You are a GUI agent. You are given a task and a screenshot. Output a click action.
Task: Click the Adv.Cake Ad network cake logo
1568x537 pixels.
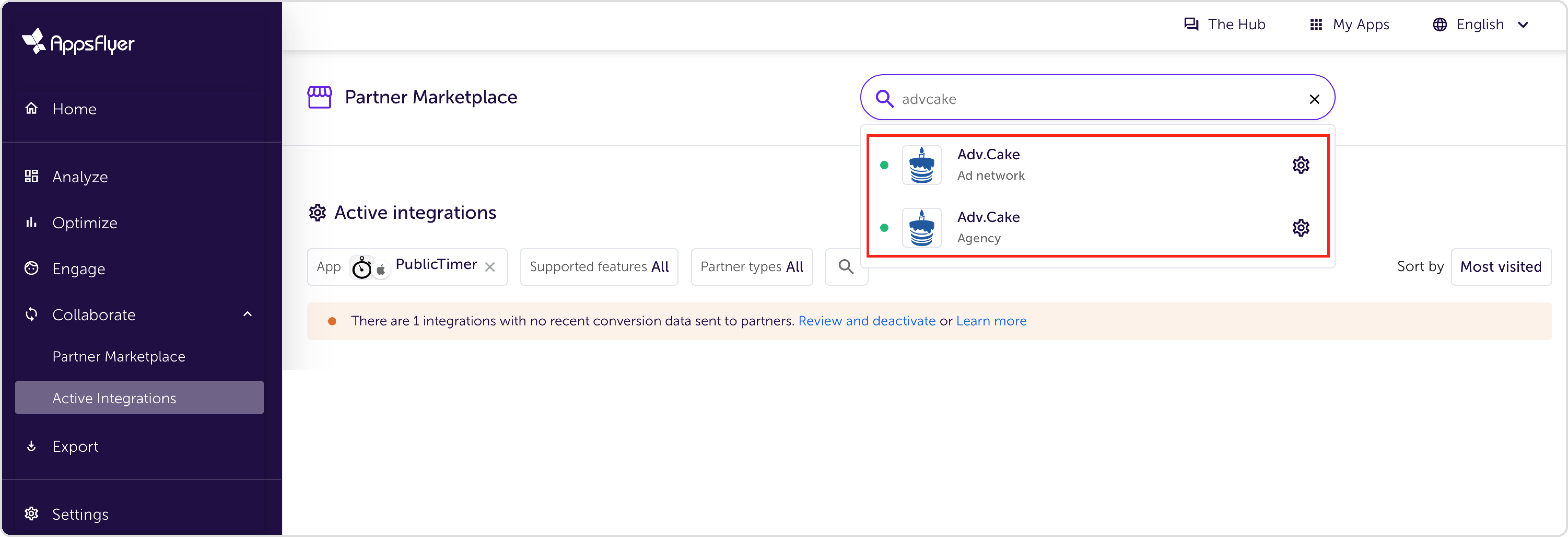[x=922, y=165]
